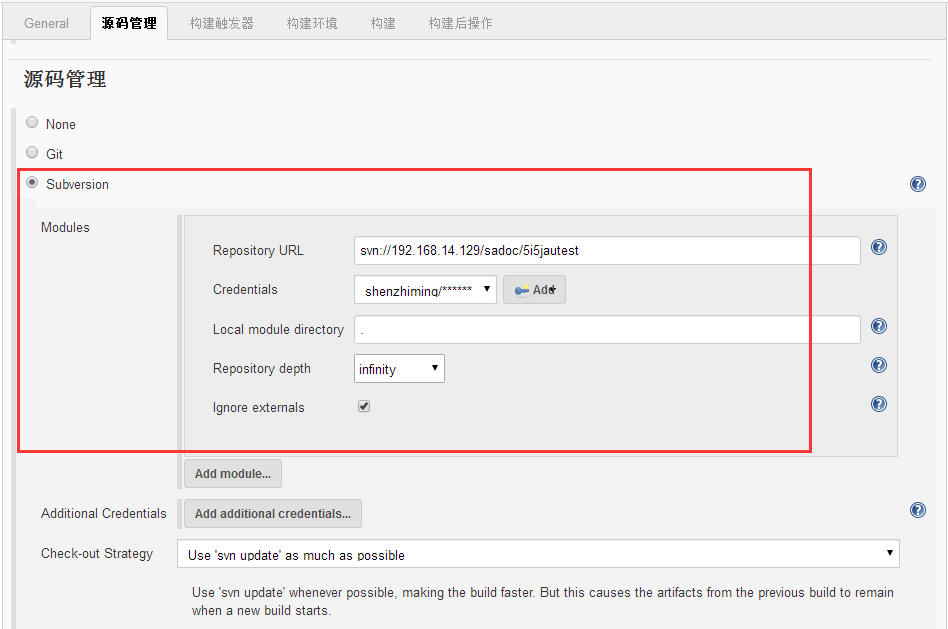
Task: Open the Check-out Strategy dropdown
Action: (x=538, y=553)
